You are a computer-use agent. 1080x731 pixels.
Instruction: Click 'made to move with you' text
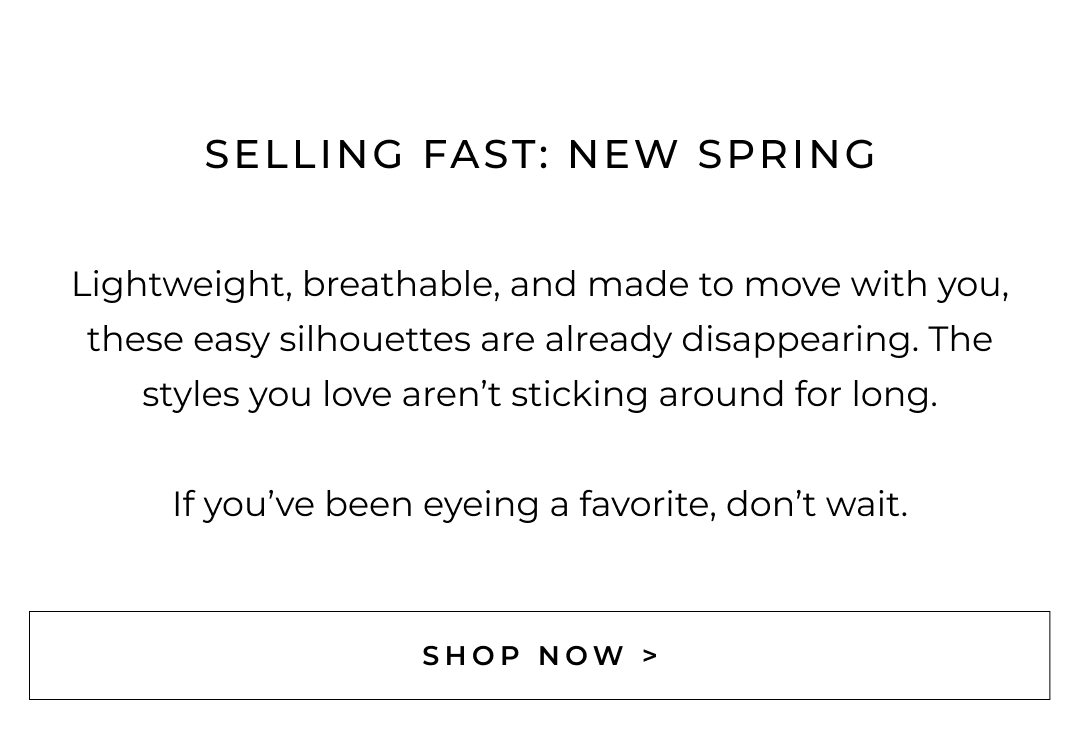coord(797,285)
